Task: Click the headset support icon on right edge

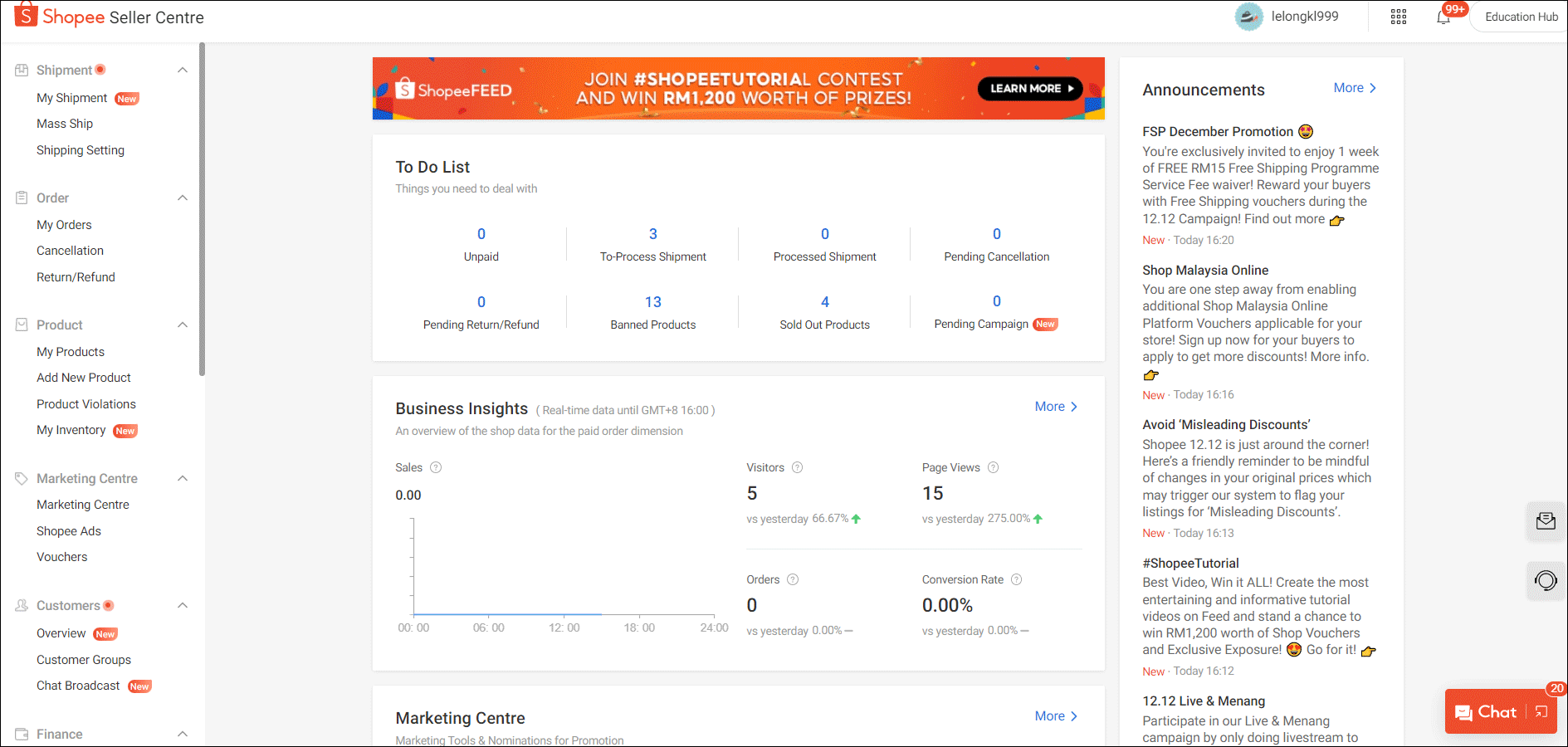Action: (1546, 580)
